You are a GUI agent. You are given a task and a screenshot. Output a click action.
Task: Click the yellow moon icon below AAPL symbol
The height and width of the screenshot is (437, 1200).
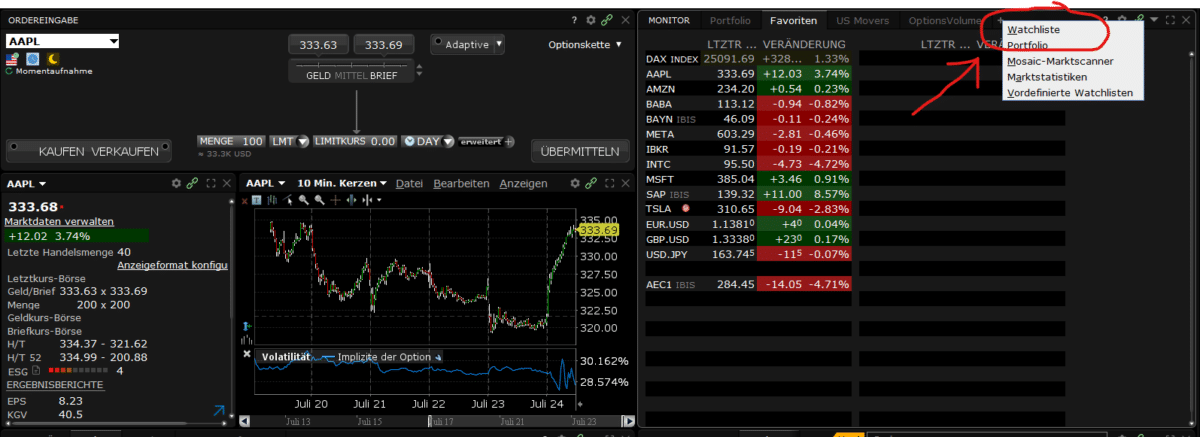pos(53,60)
